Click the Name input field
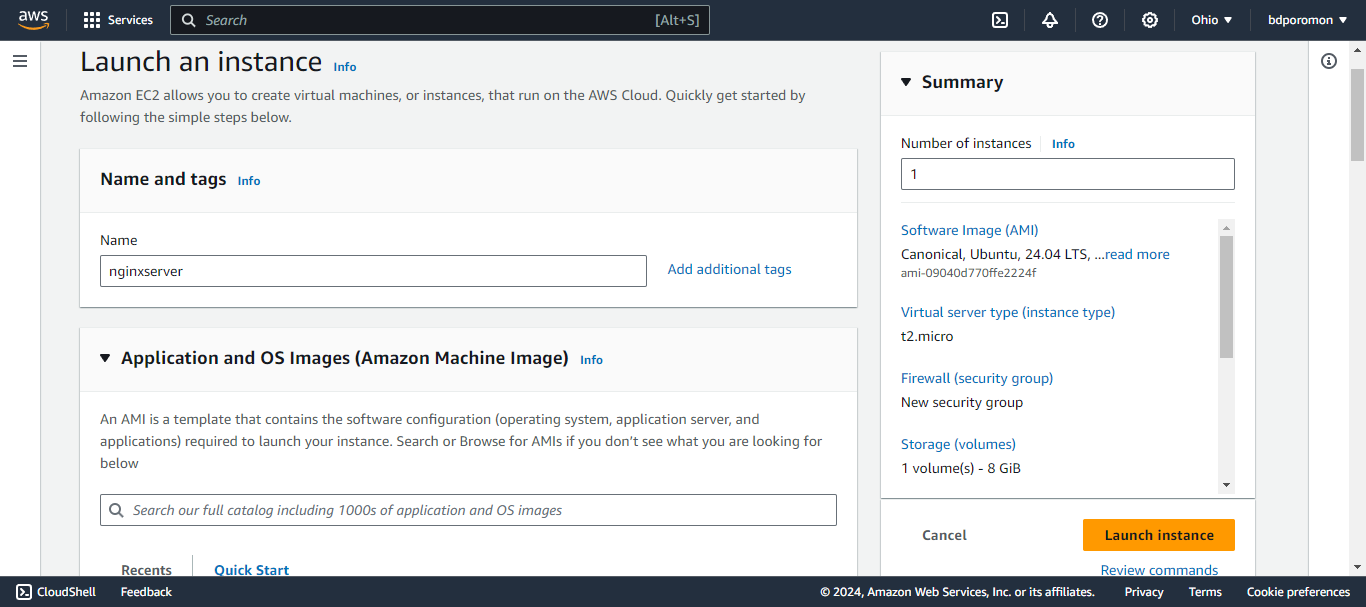Screen dimensions: 1366x607 (x=373, y=271)
